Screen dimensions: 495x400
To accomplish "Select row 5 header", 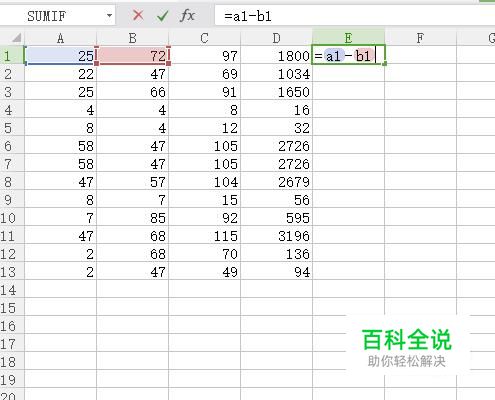I will 12,127.
